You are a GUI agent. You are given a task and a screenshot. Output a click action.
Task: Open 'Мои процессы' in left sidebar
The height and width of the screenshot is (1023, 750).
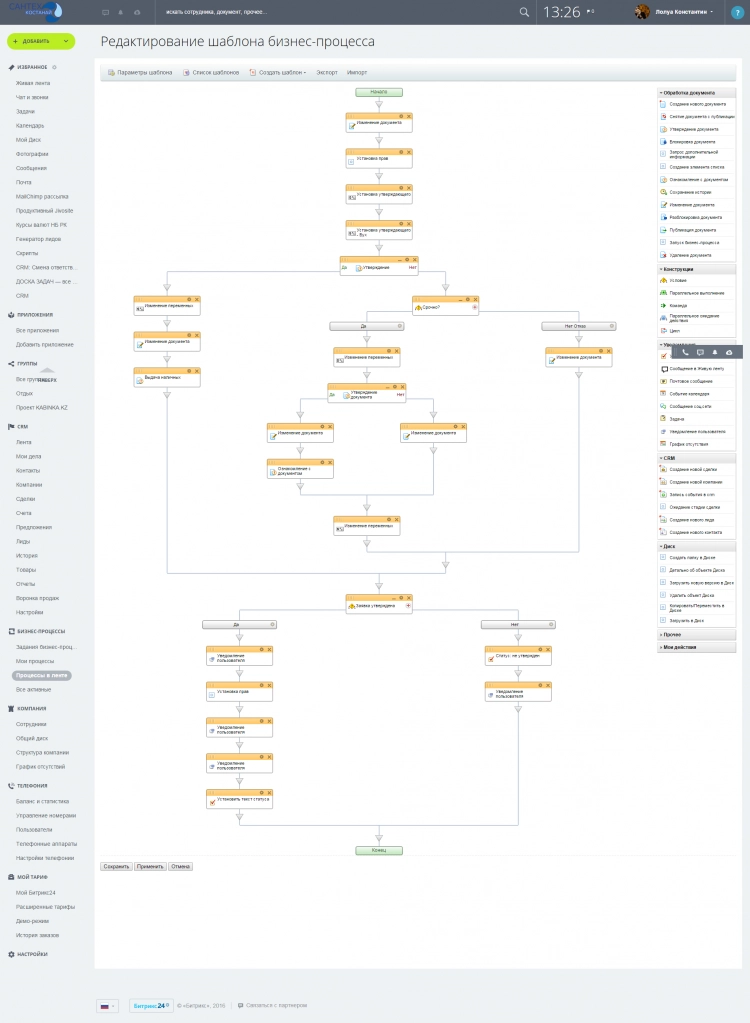(x=35, y=661)
